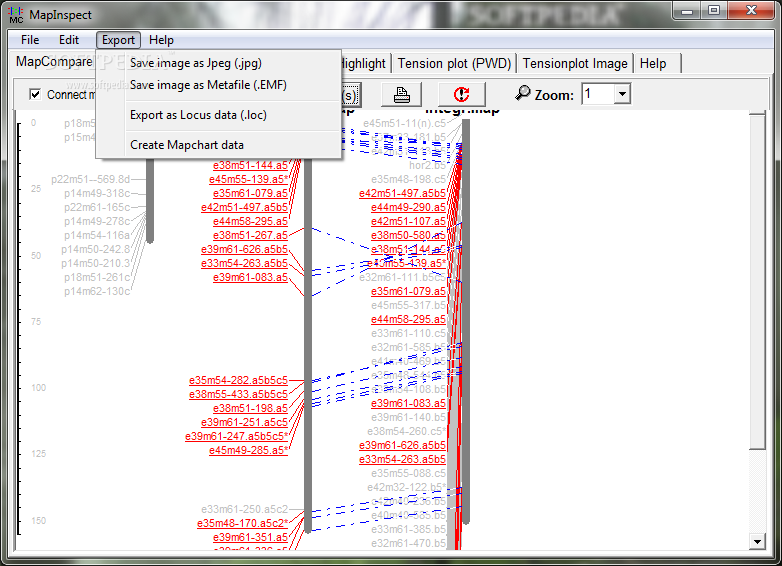Image resolution: width=782 pixels, height=566 pixels.
Task: Open the Edit menu
Action: pyautogui.click(x=69, y=40)
